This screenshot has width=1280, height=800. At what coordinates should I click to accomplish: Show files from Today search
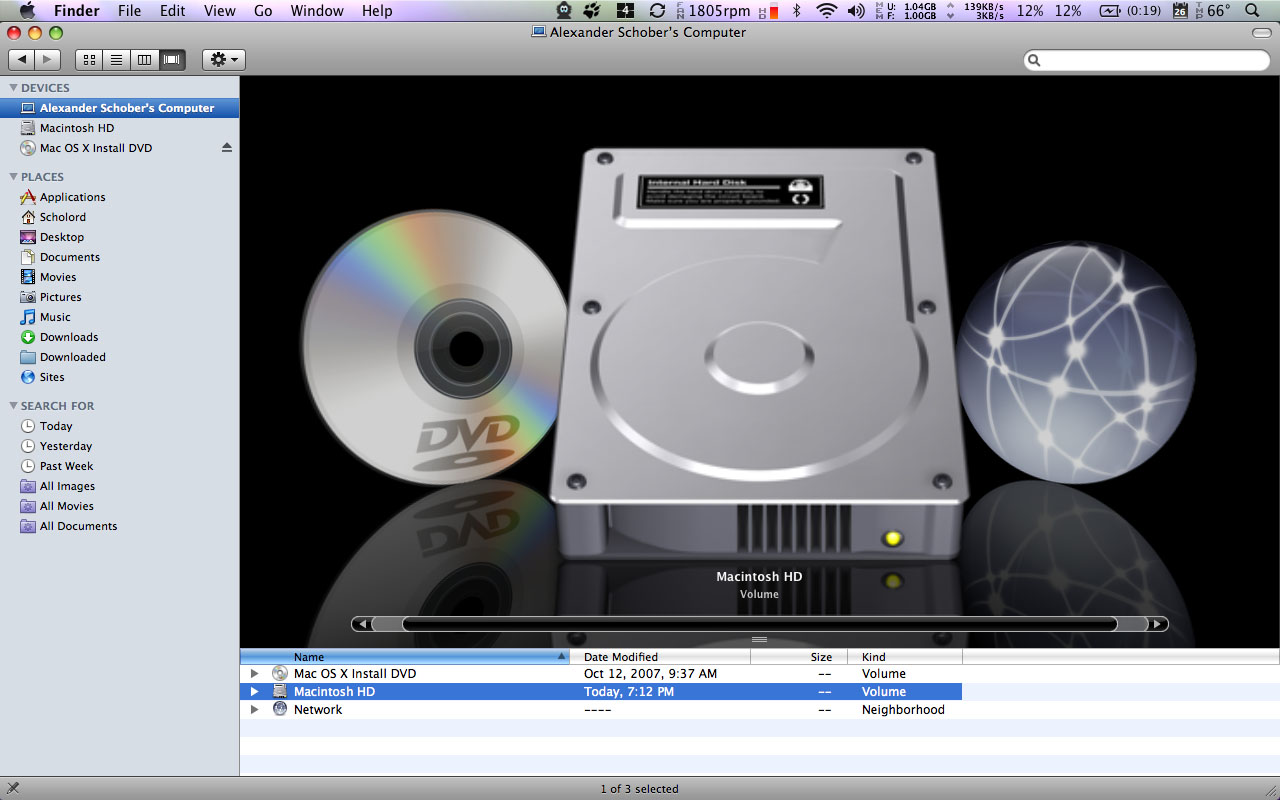click(119, 426)
